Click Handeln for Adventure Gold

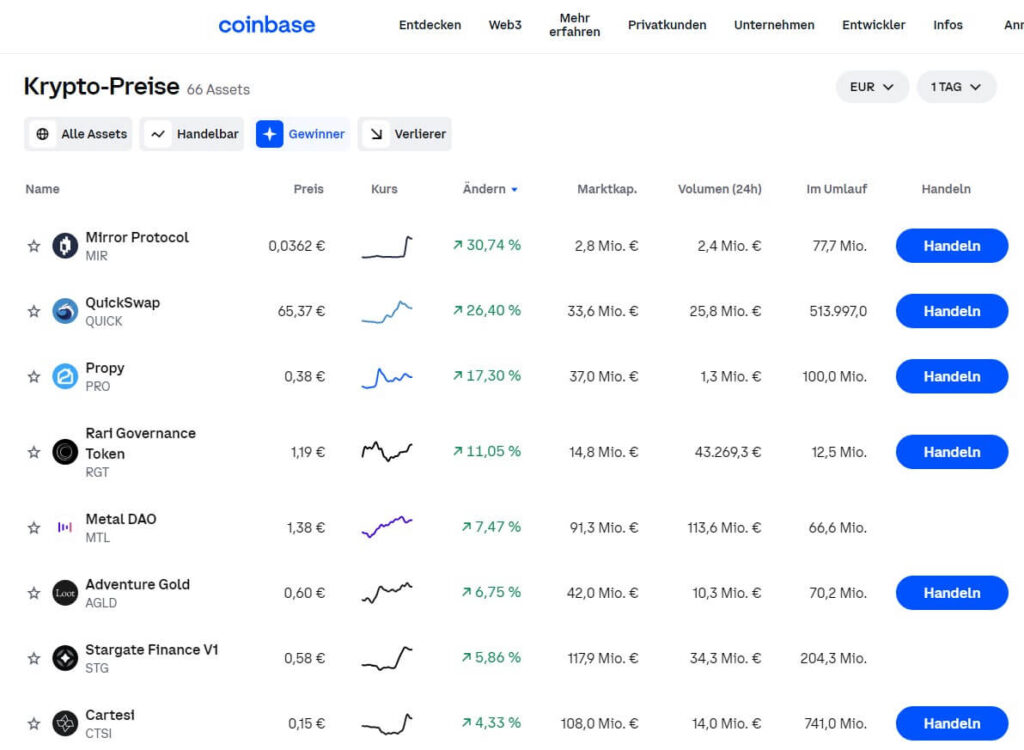point(952,593)
